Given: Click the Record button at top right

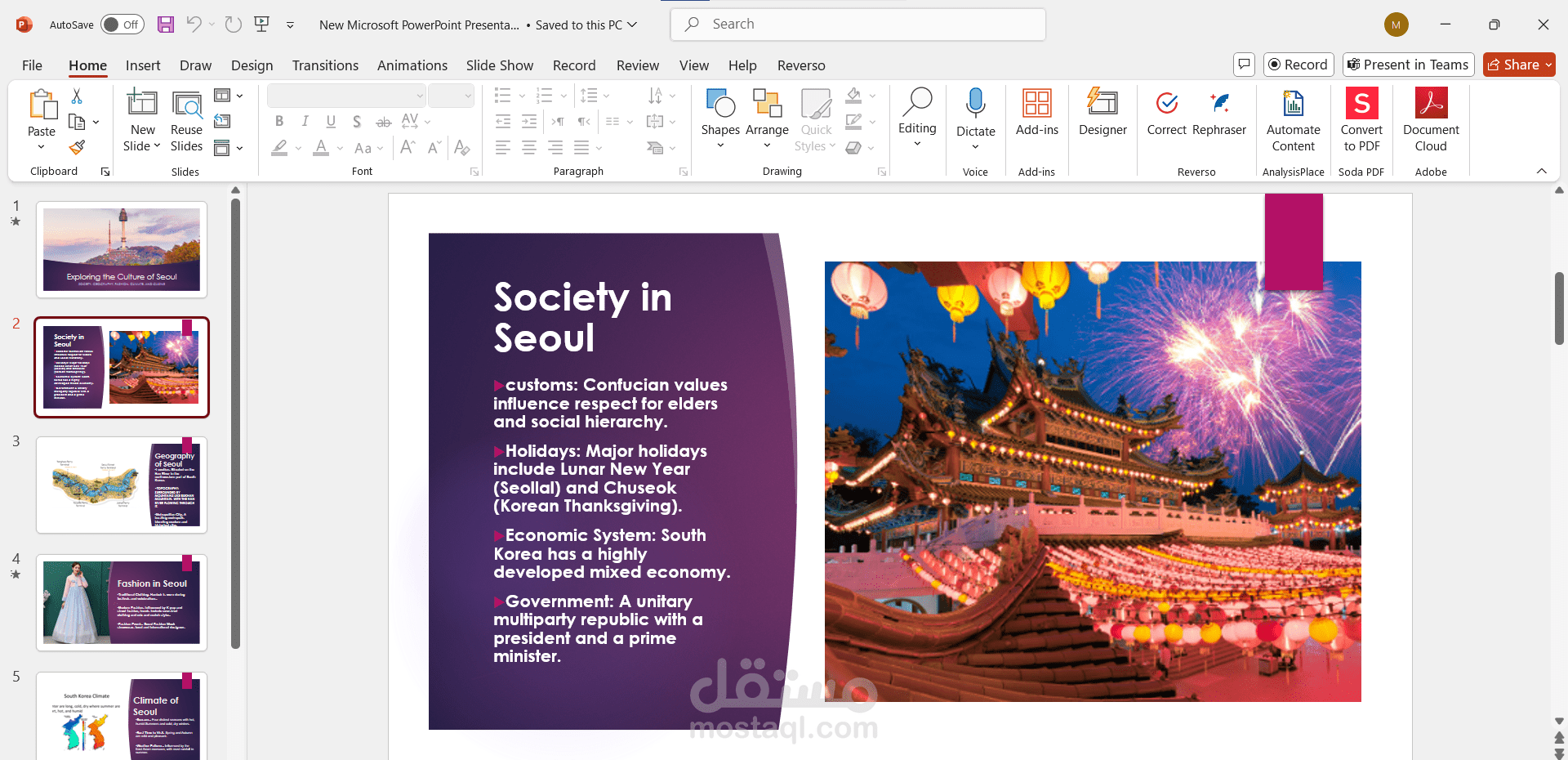Looking at the screenshot, I should (1298, 65).
